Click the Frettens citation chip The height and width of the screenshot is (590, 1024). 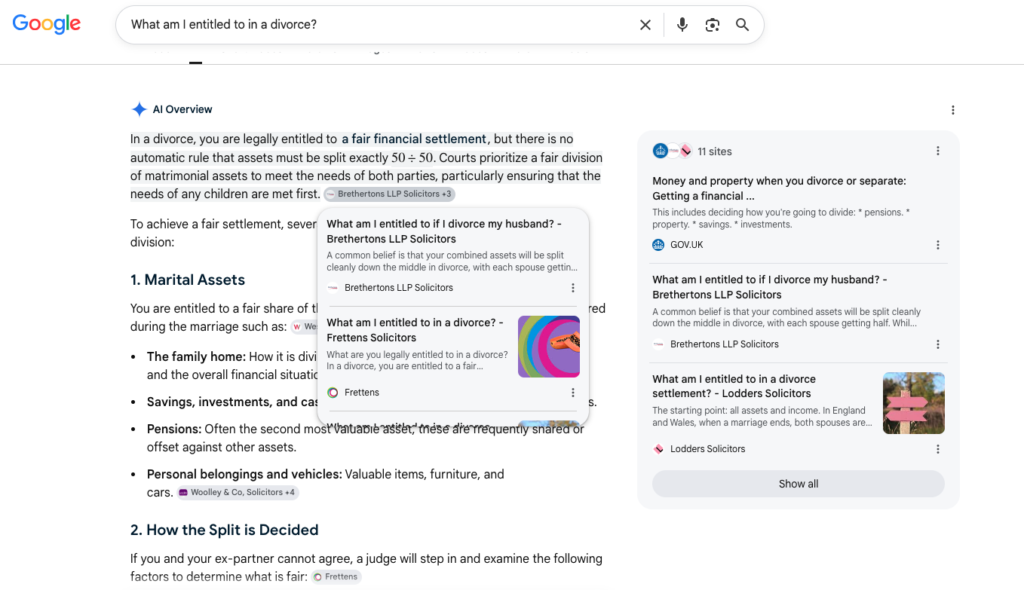336,577
